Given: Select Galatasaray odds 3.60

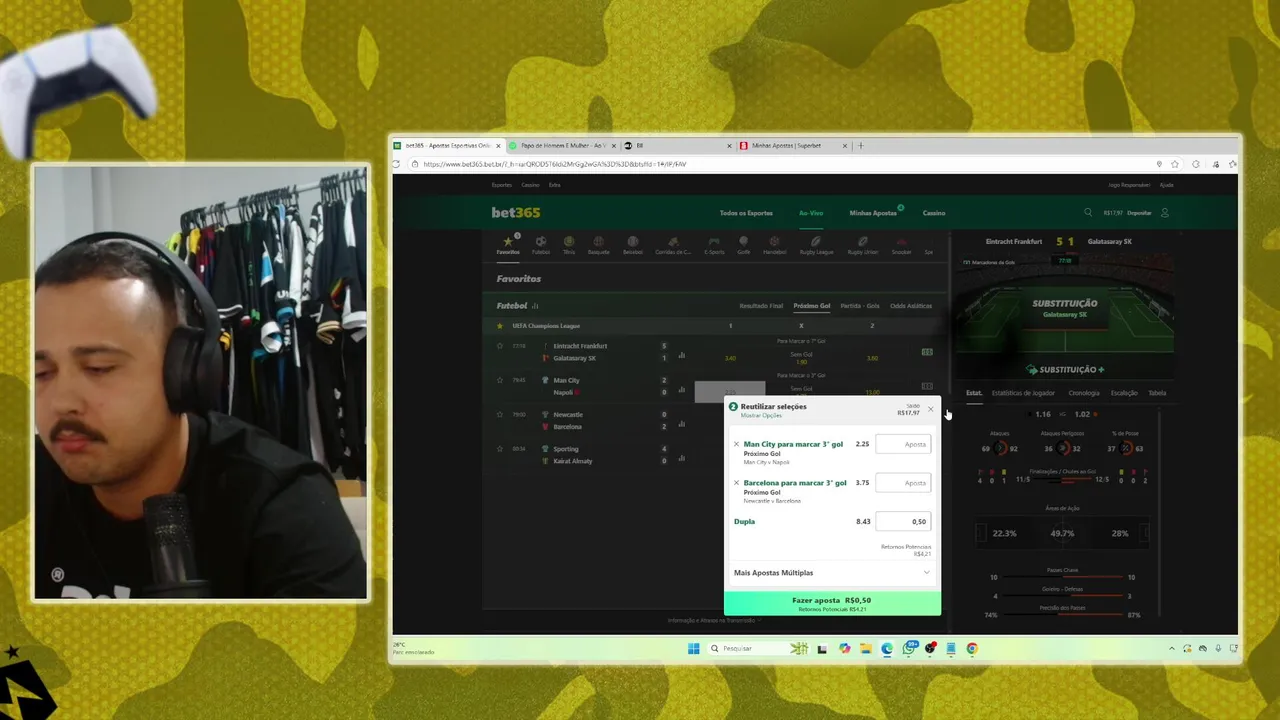Looking at the screenshot, I should (872, 358).
